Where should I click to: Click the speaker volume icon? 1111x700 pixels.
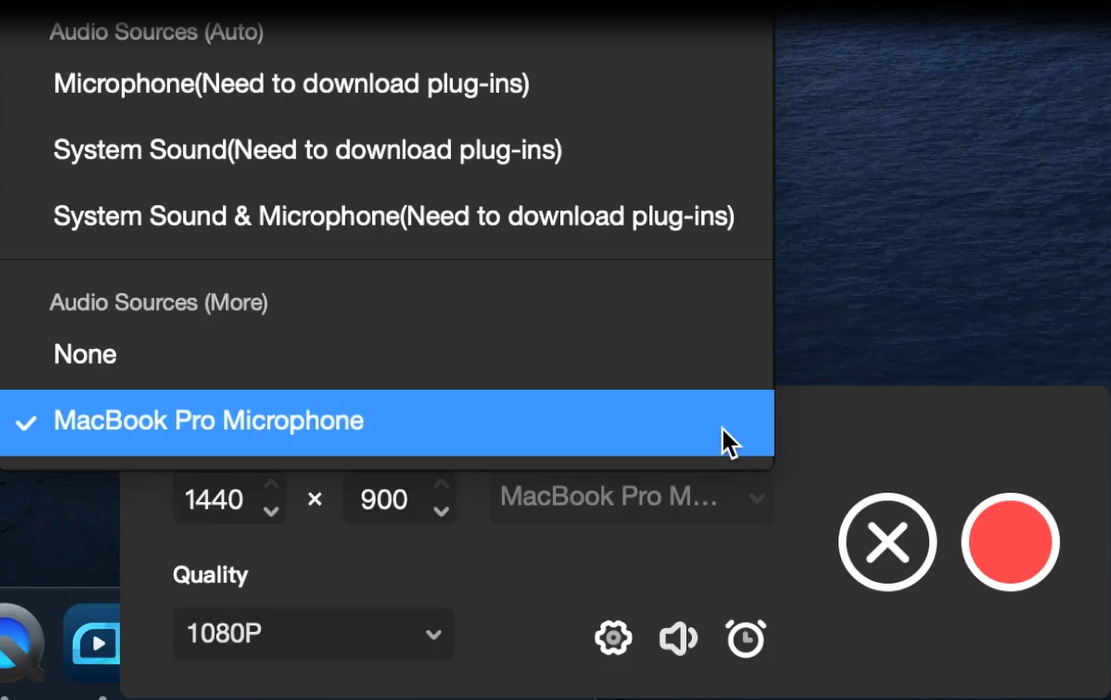[x=678, y=638]
